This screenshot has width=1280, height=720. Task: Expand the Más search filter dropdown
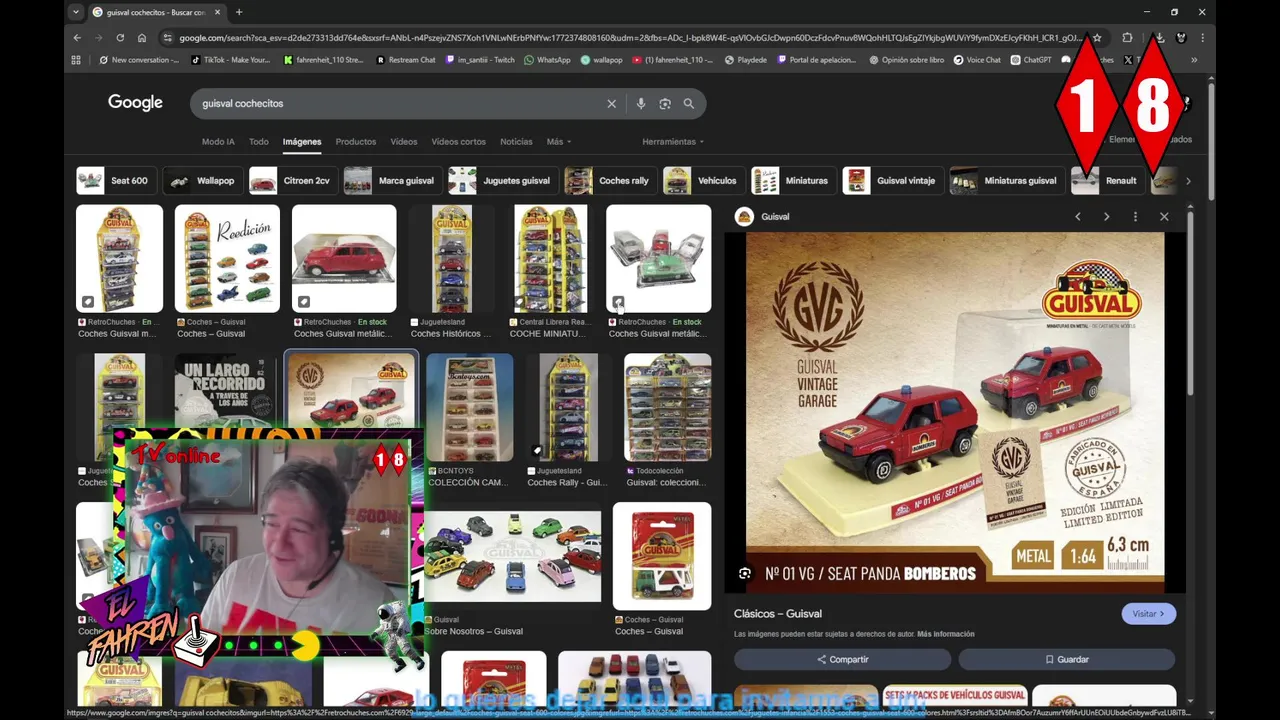coord(559,142)
